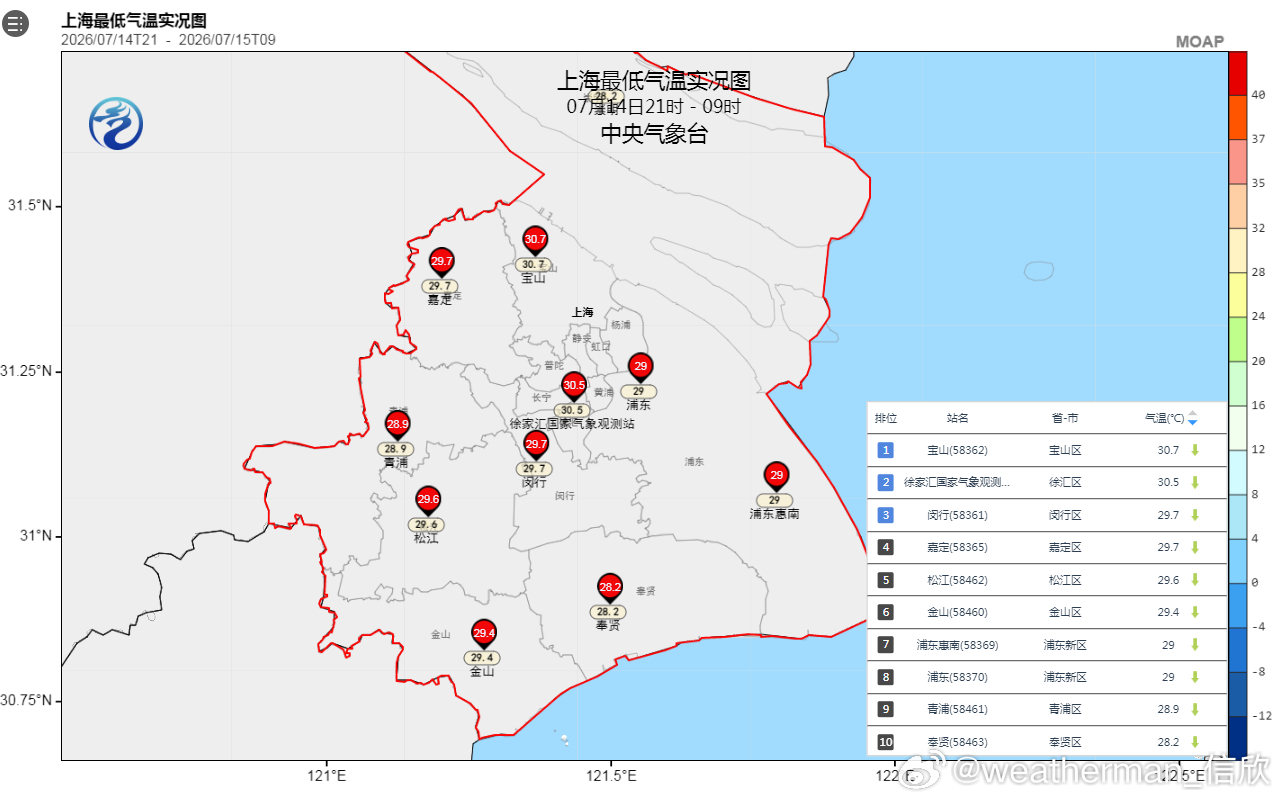The height and width of the screenshot is (803, 1282).
Task: Click green down arrow in 闵行(58361) row
Action: pos(1194,515)
